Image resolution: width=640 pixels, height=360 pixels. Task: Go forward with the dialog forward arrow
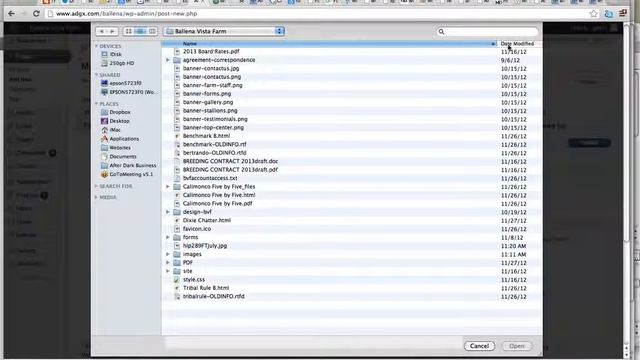pos(112,31)
